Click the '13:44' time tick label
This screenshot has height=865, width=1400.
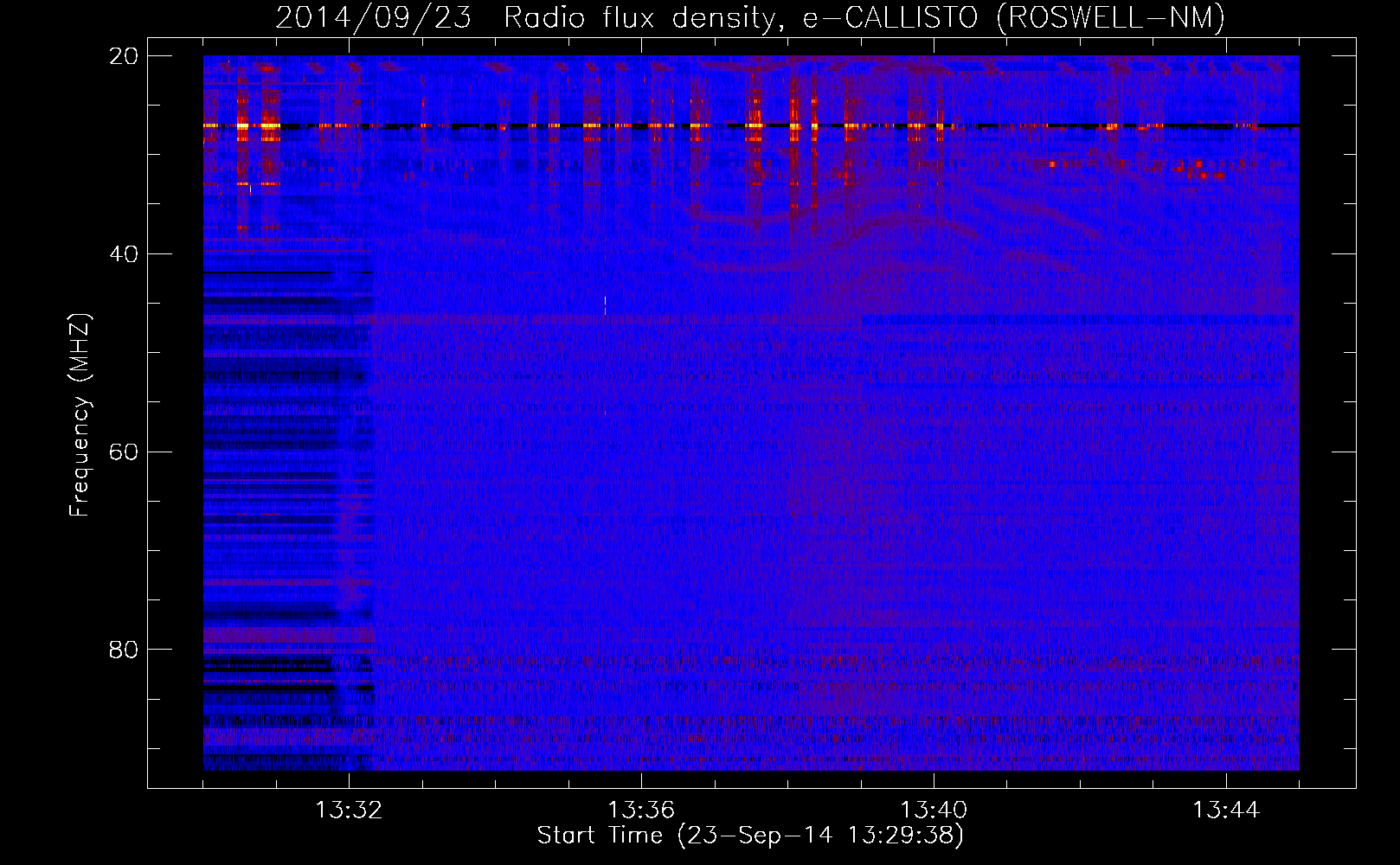[x=1226, y=811]
